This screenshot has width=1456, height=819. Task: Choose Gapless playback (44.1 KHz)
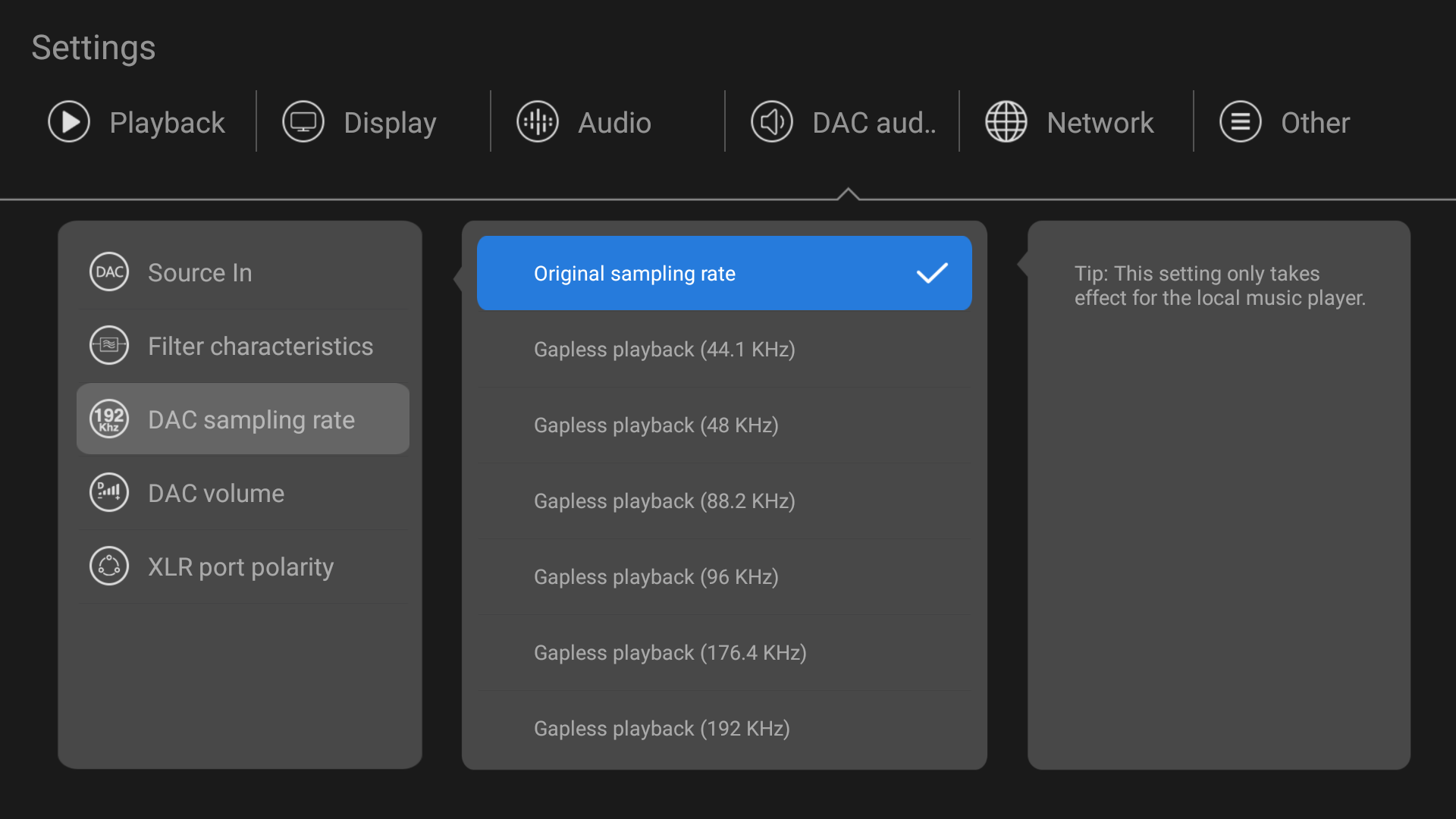724,350
